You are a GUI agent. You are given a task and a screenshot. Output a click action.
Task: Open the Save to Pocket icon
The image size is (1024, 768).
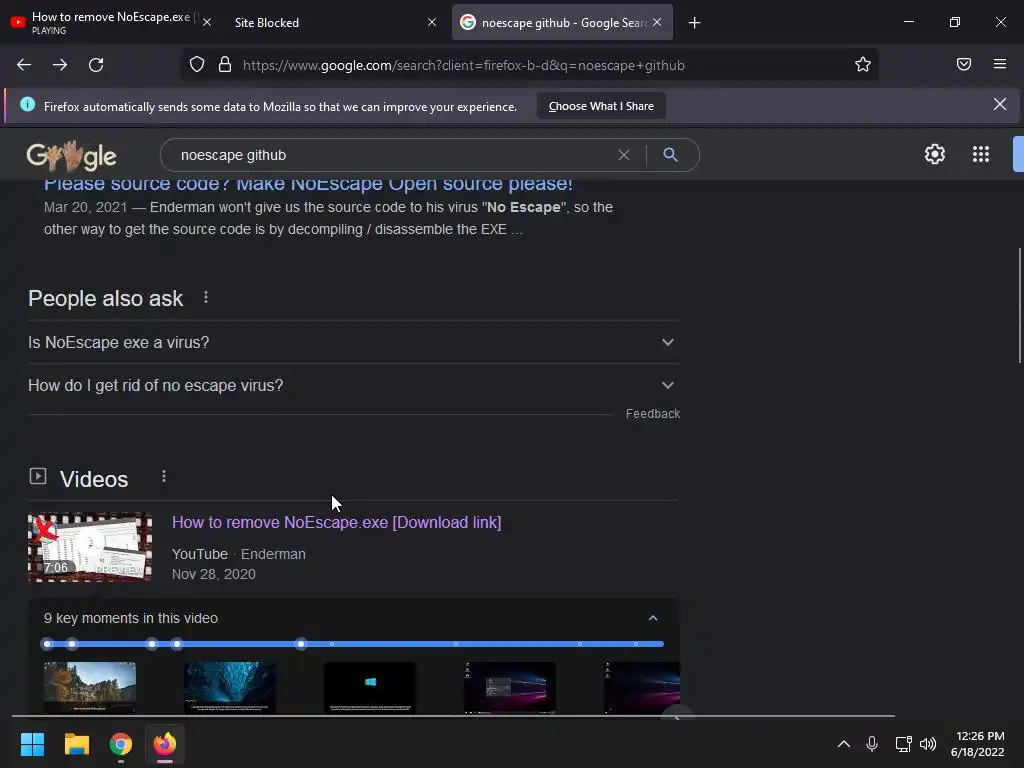964,64
